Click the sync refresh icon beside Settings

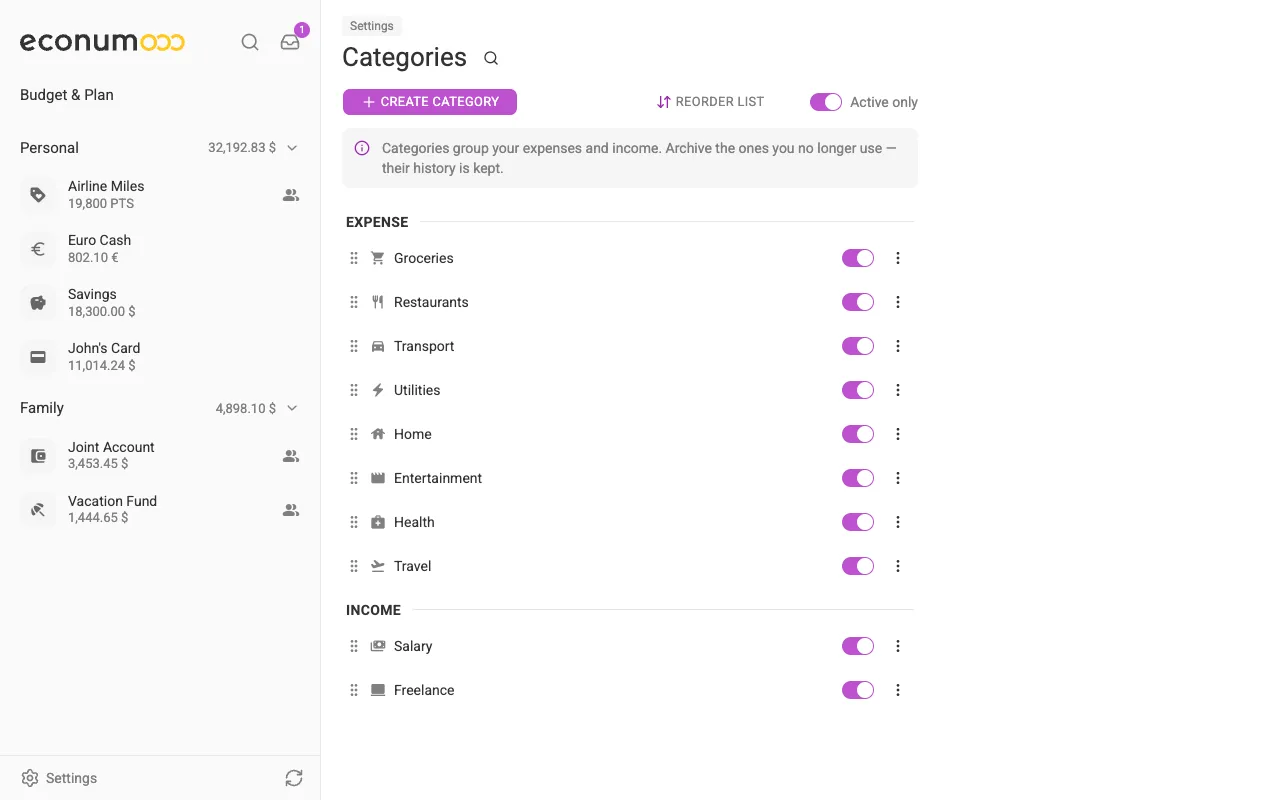click(293, 778)
